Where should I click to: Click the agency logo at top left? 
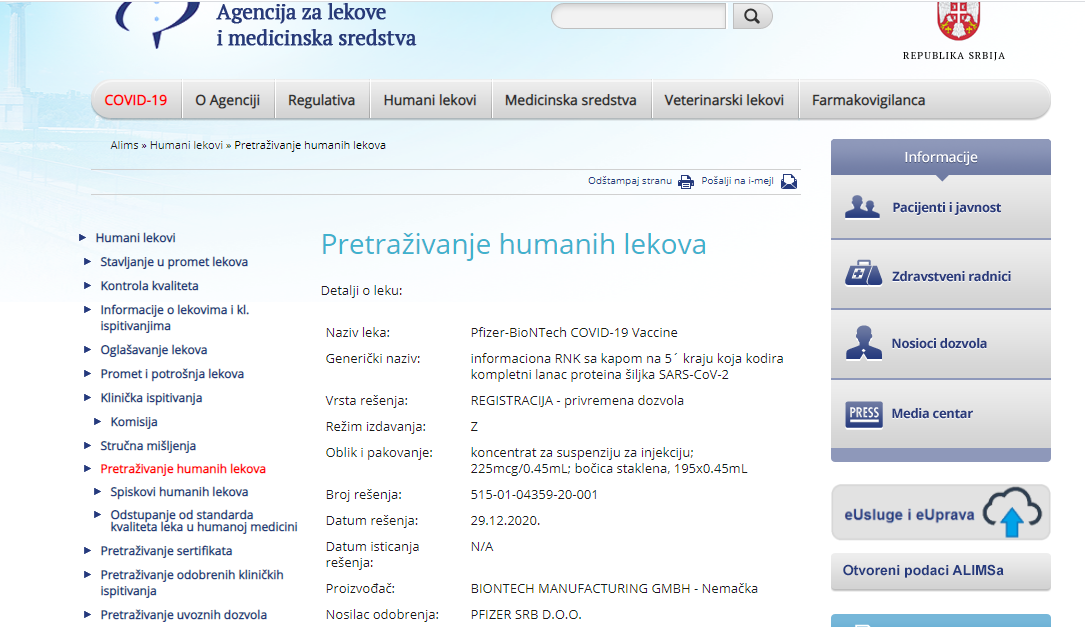[158, 23]
